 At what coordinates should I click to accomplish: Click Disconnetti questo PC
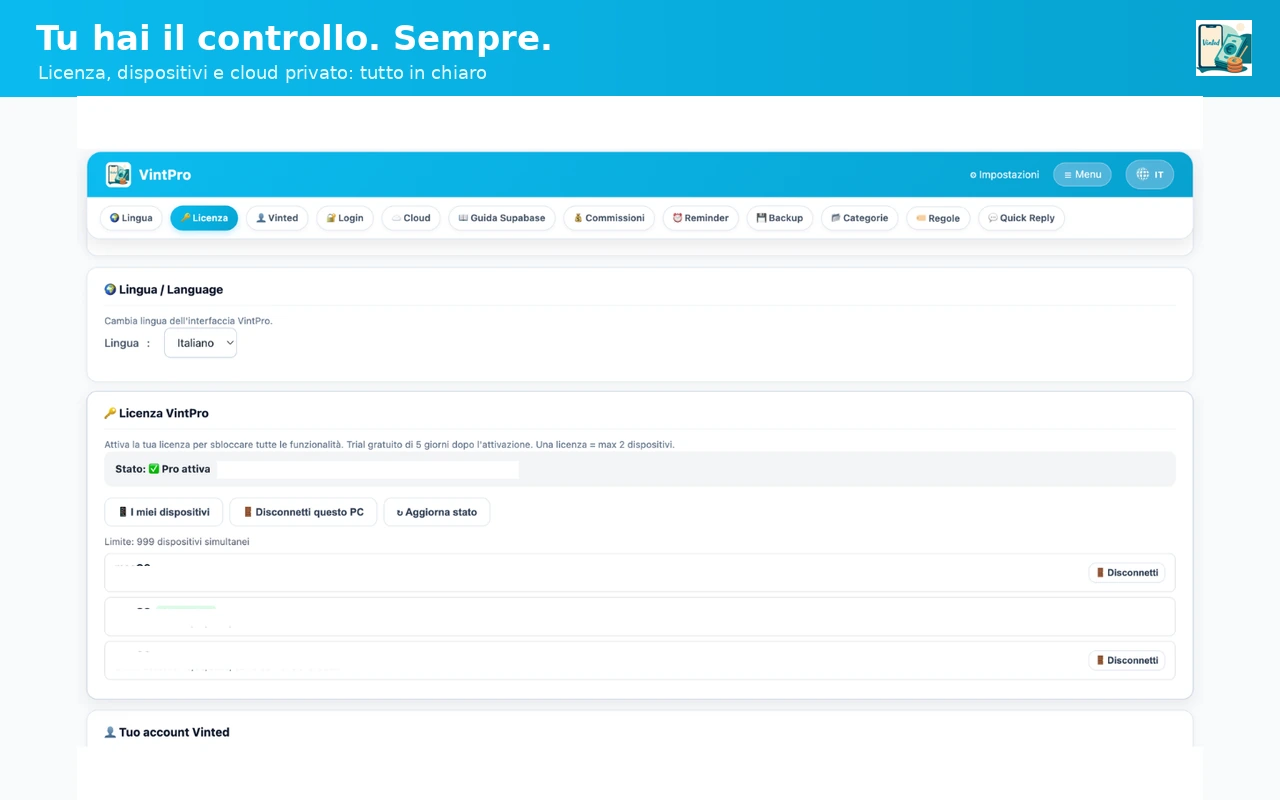(x=303, y=512)
